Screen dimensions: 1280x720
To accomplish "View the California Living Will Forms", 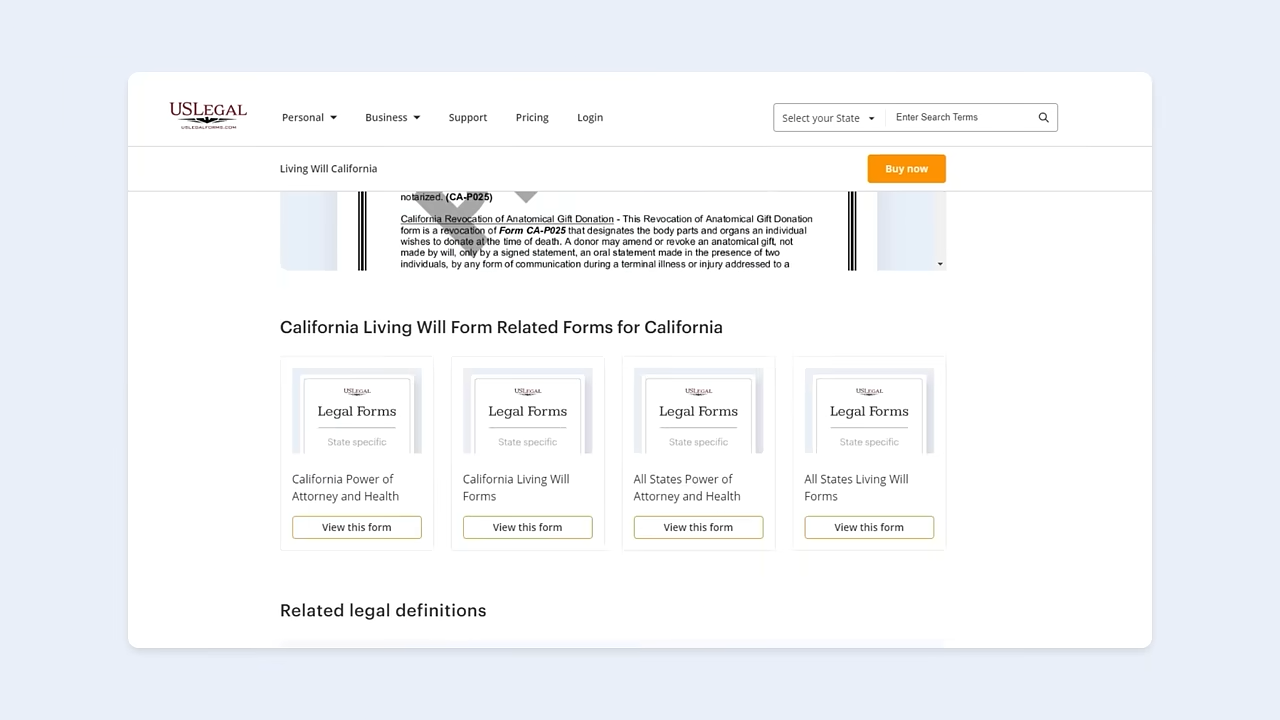I will tap(527, 527).
